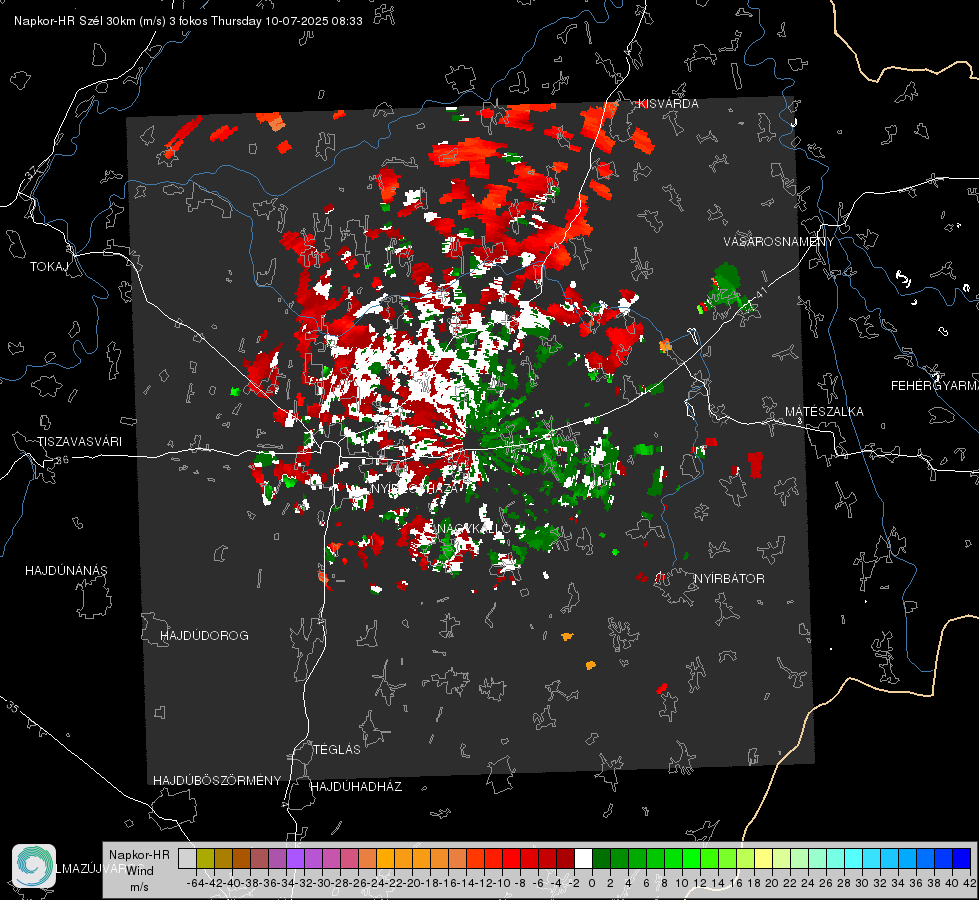The width and height of the screenshot is (979, 900).
Task: Click the 30 value on the legend scale
Action: click(862, 883)
